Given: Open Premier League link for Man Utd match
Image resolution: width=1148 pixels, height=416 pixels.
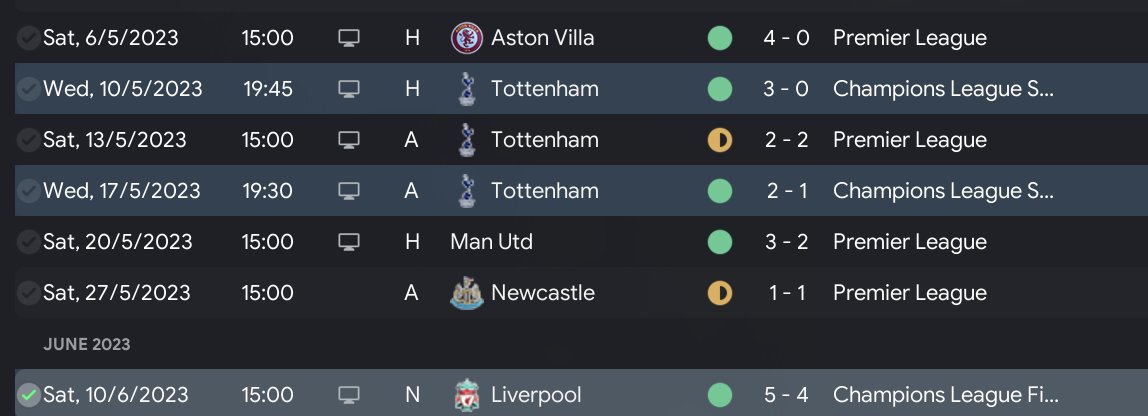Looking at the screenshot, I should [x=909, y=242].
